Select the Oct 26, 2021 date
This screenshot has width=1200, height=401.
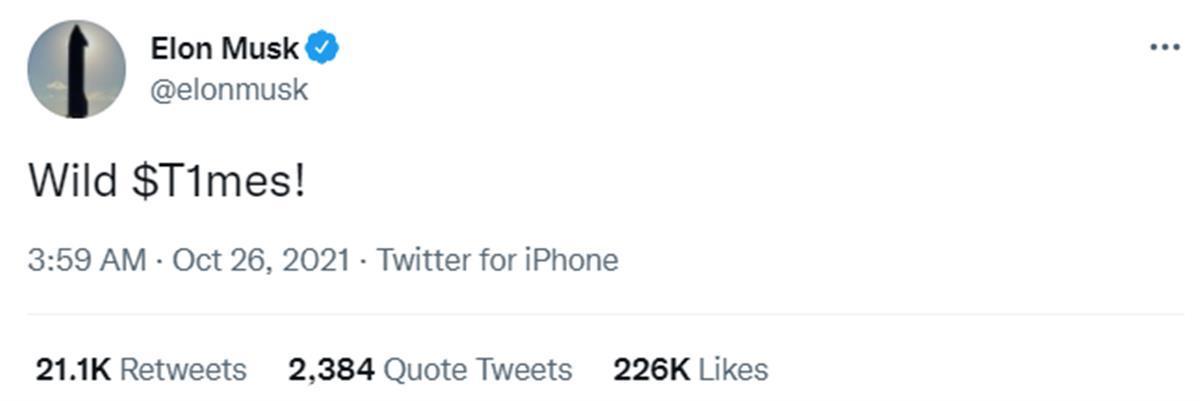point(261,261)
